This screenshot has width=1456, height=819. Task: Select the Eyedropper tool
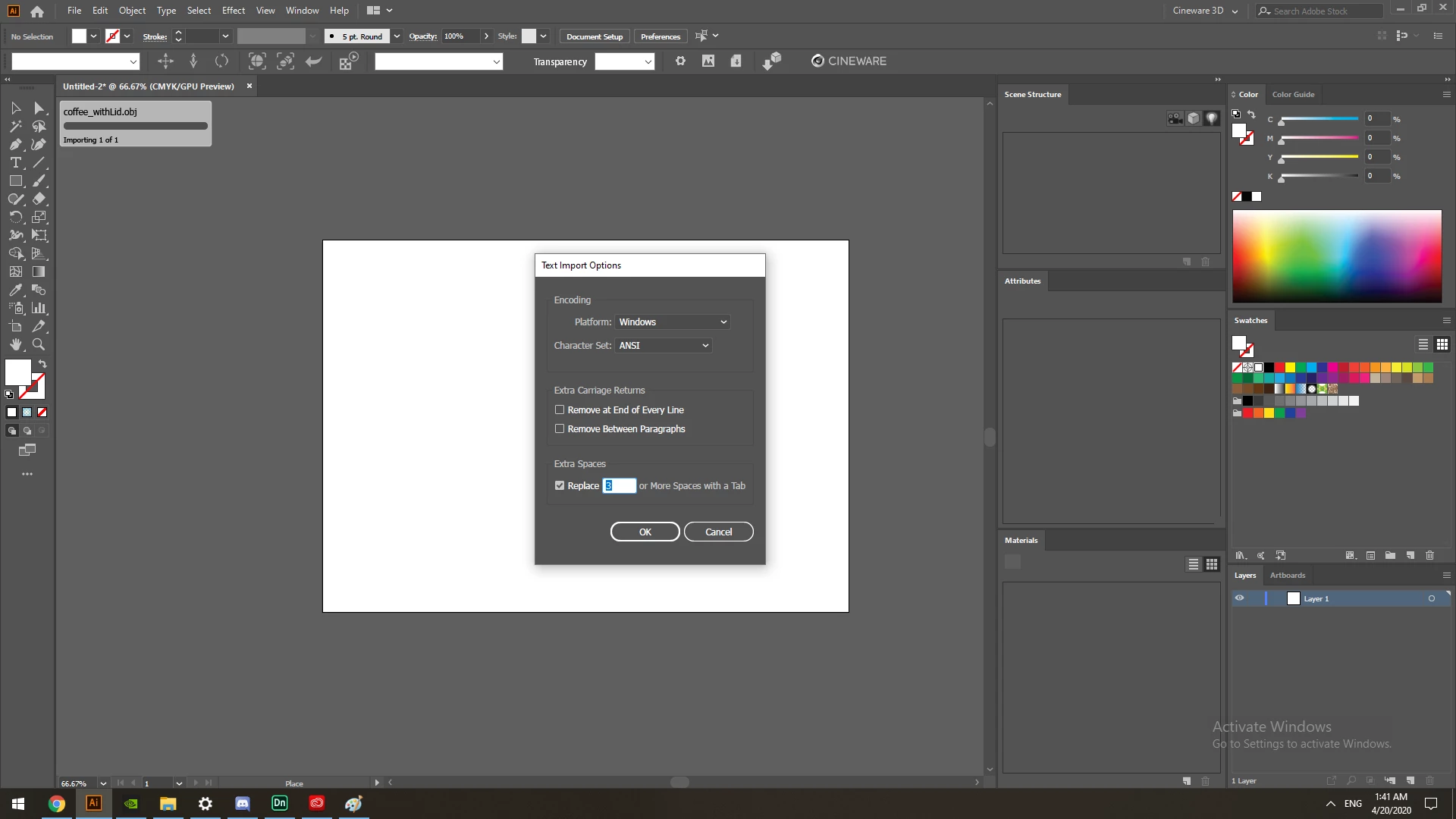(15, 290)
